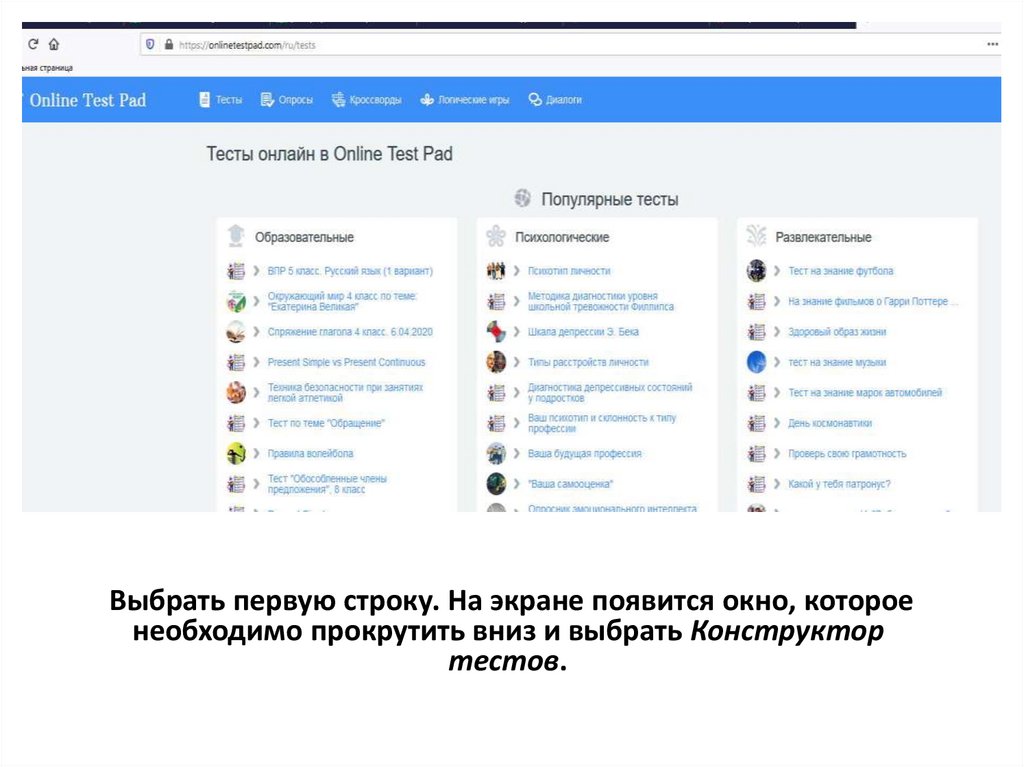Open Правила волейбола test
The height and width of the screenshot is (767, 1024).
pos(310,453)
